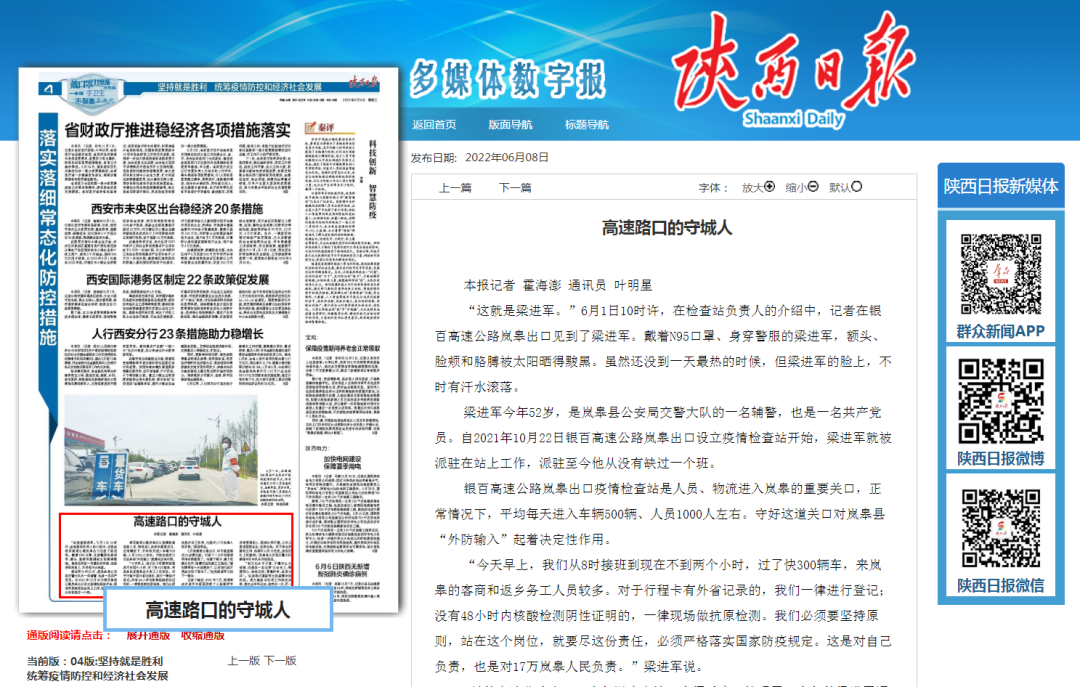This screenshot has height=687, width=1080.
Task: Click the 多媒体数字报 title
Action: tap(508, 79)
